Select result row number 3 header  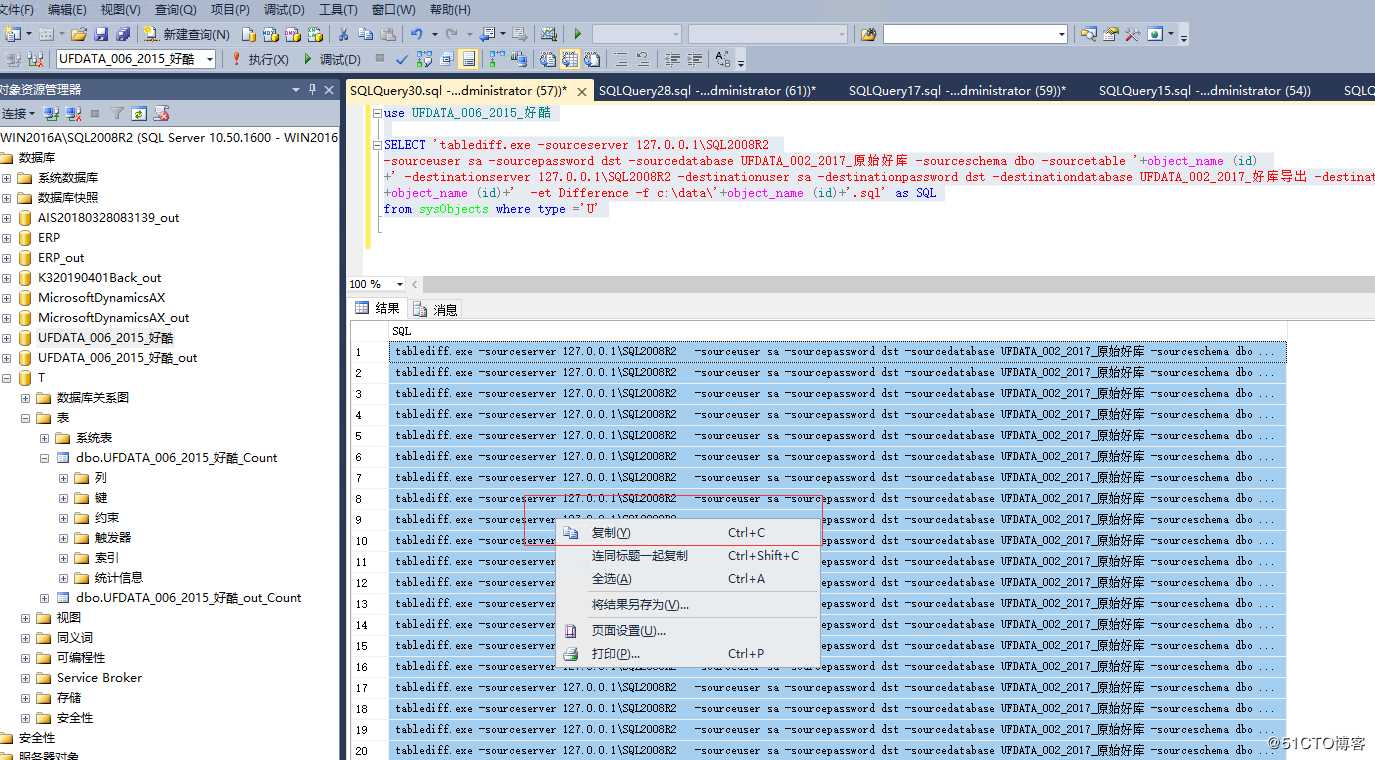[x=369, y=394]
